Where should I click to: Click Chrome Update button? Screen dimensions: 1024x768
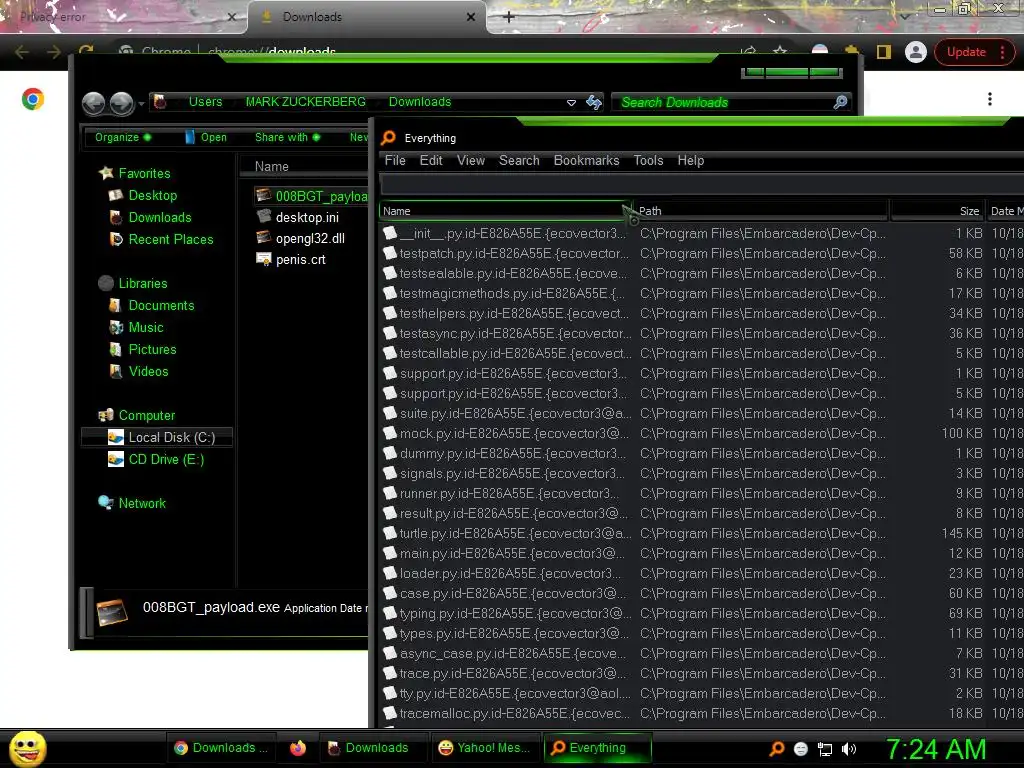click(x=973, y=52)
